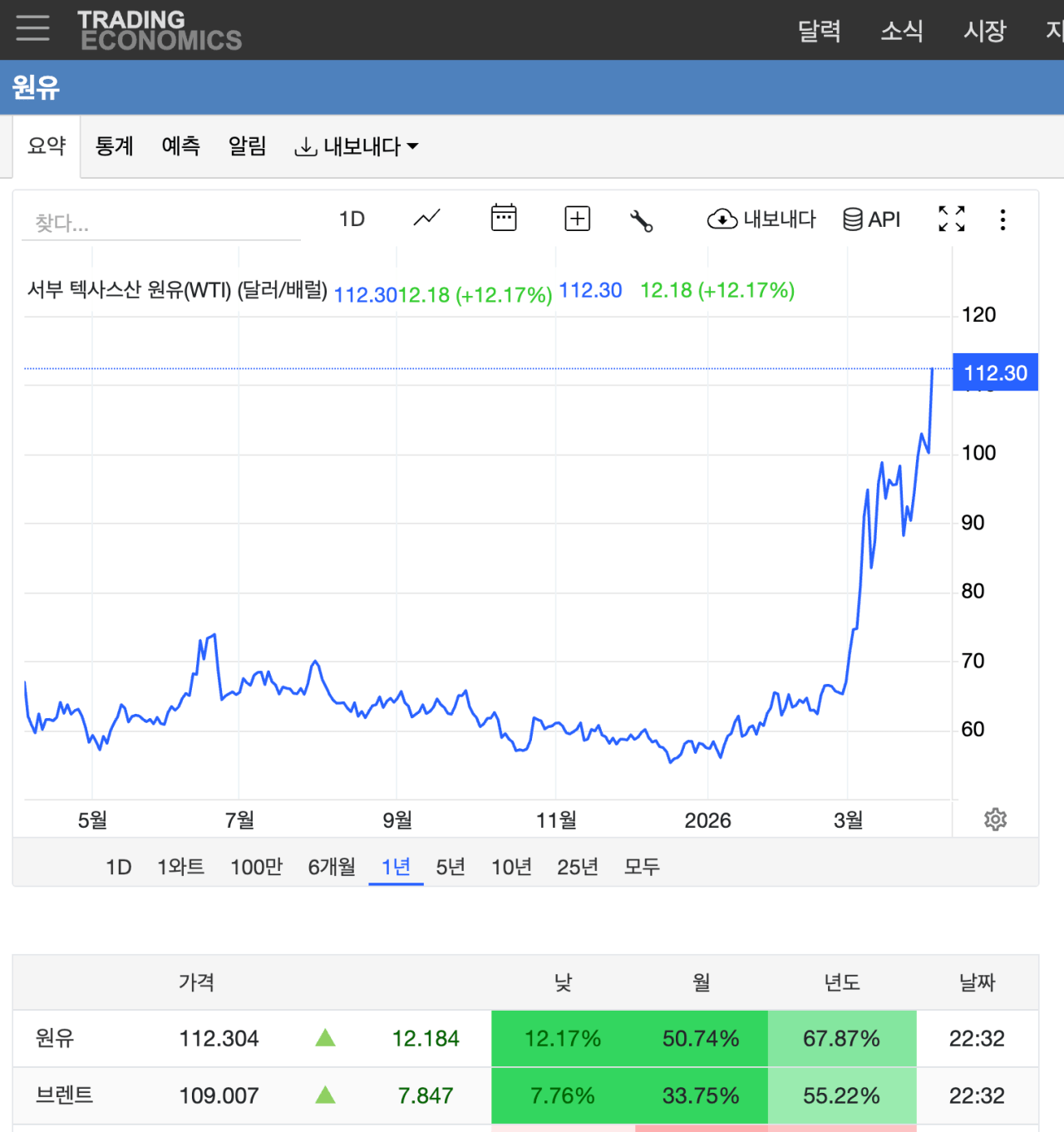Open the hamburger navigation menu
1064x1132 pixels.
click(x=32, y=27)
